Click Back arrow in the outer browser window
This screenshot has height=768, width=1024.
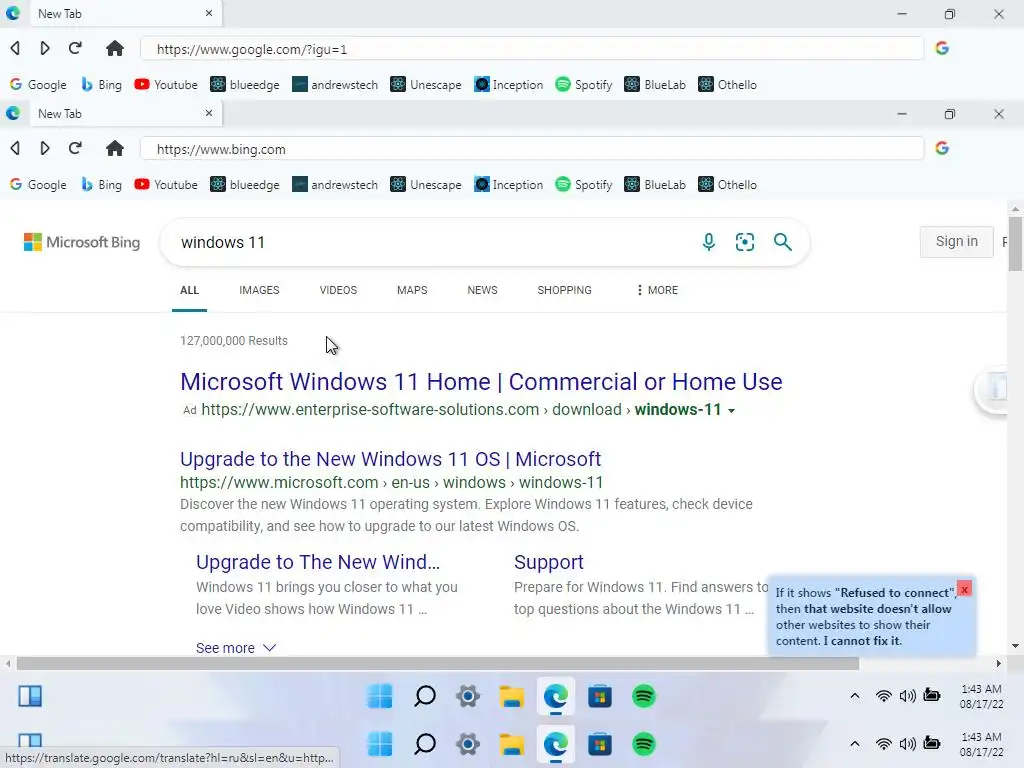point(15,48)
